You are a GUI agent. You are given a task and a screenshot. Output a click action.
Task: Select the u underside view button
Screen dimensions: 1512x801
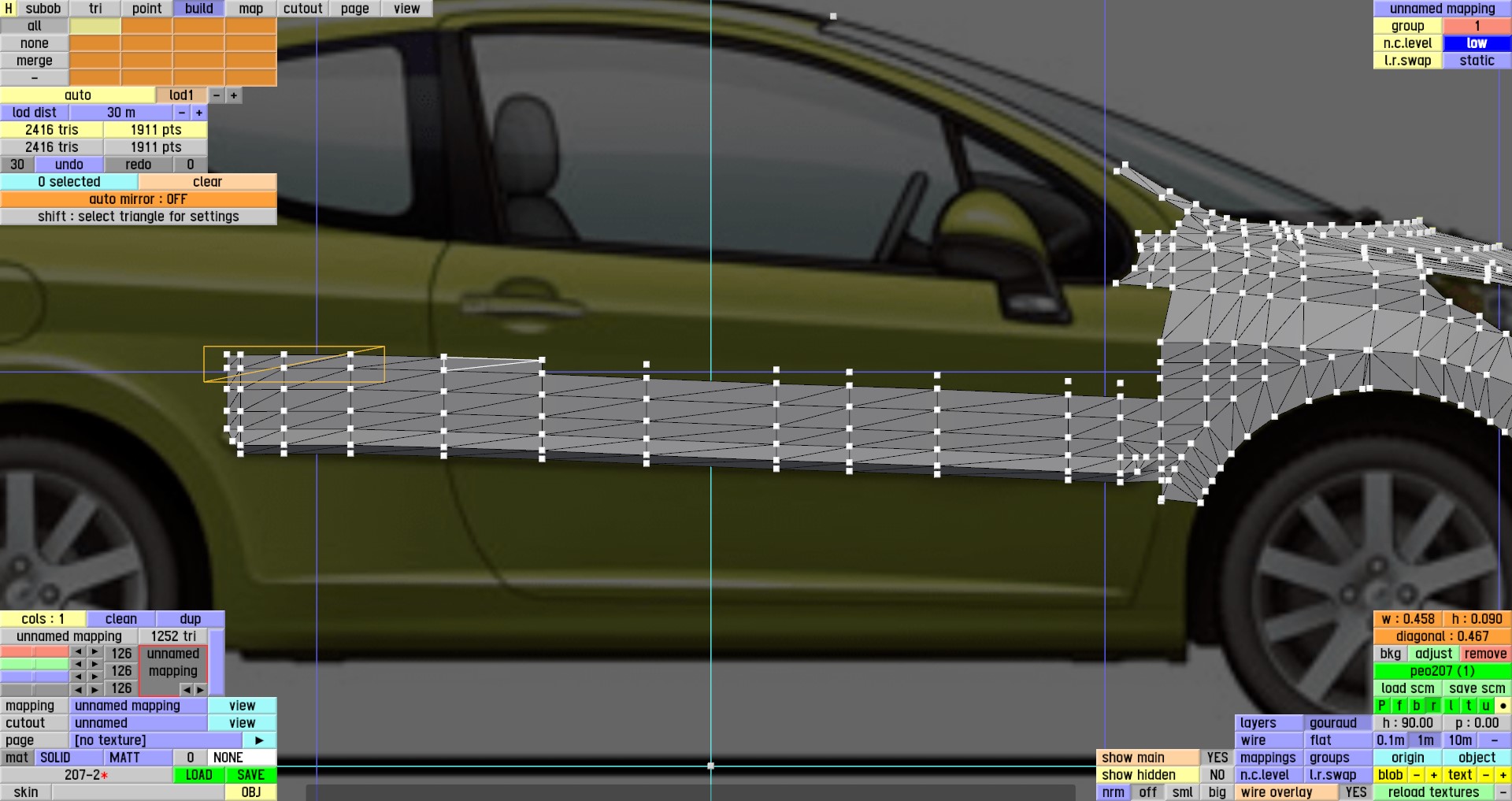[x=1486, y=706]
